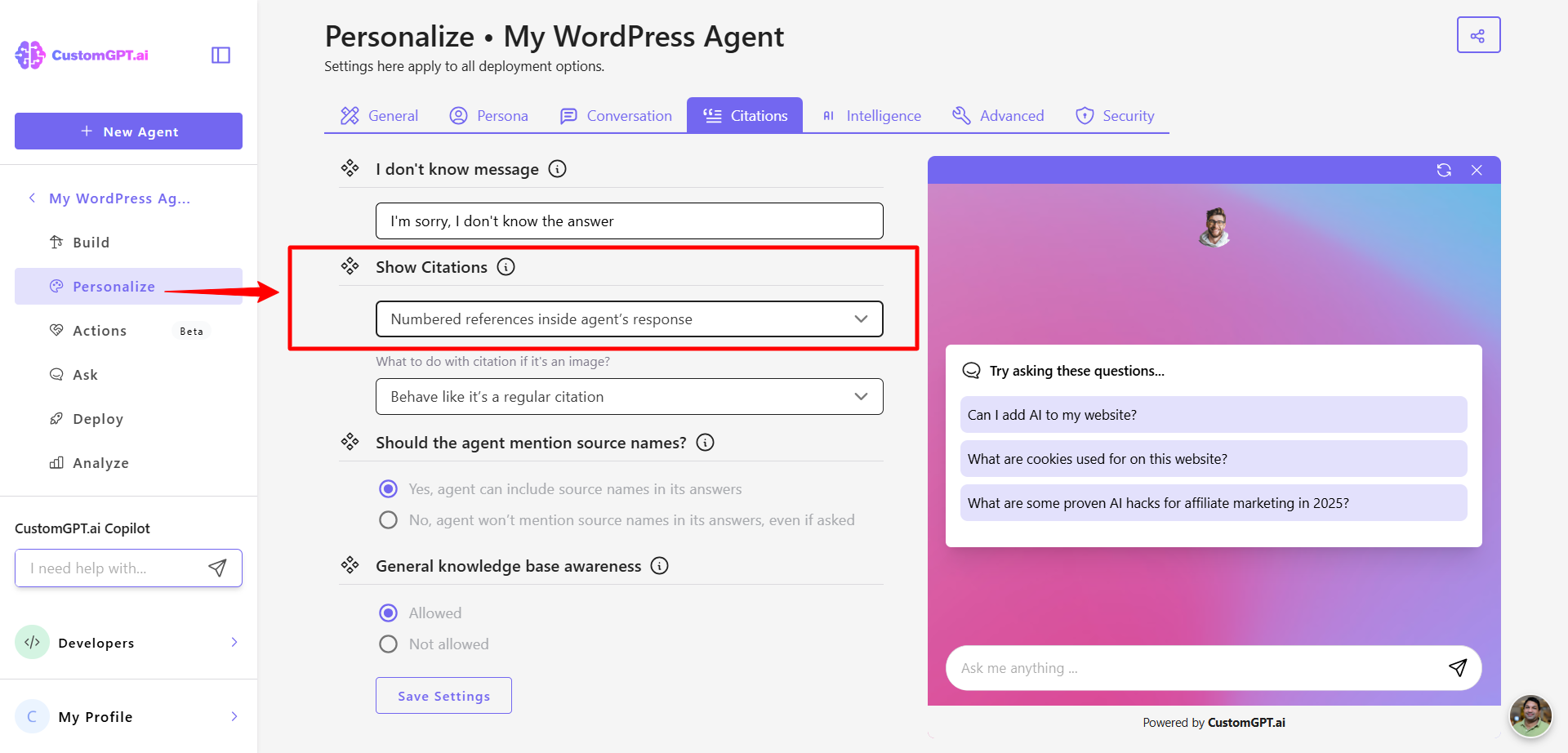Open the CustomGPT.ai powered-by link

click(x=1246, y=723)
